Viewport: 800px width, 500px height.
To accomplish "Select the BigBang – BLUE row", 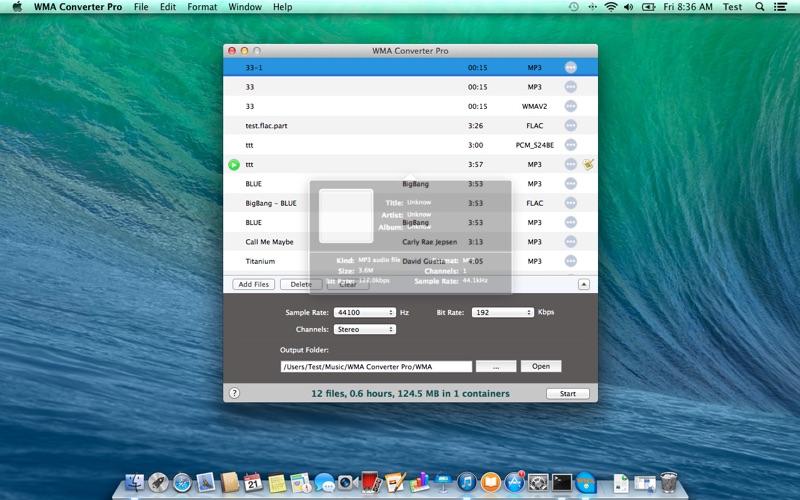I will 410,203.
